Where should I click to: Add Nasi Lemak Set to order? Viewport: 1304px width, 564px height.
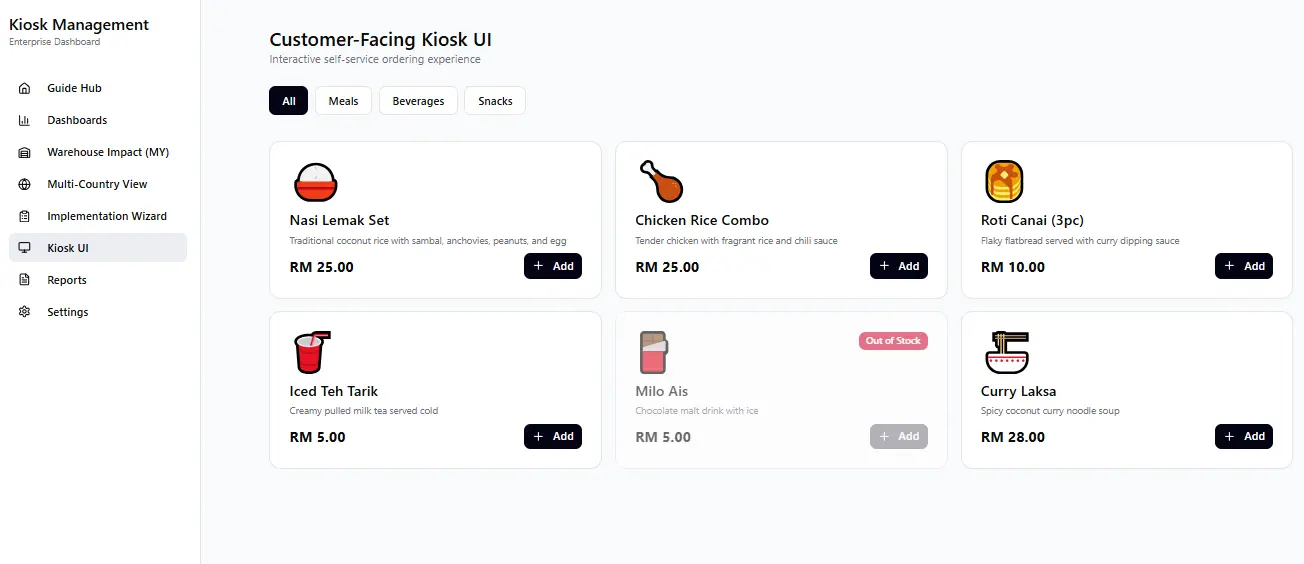pyautogui.click(x=553, y=266)
